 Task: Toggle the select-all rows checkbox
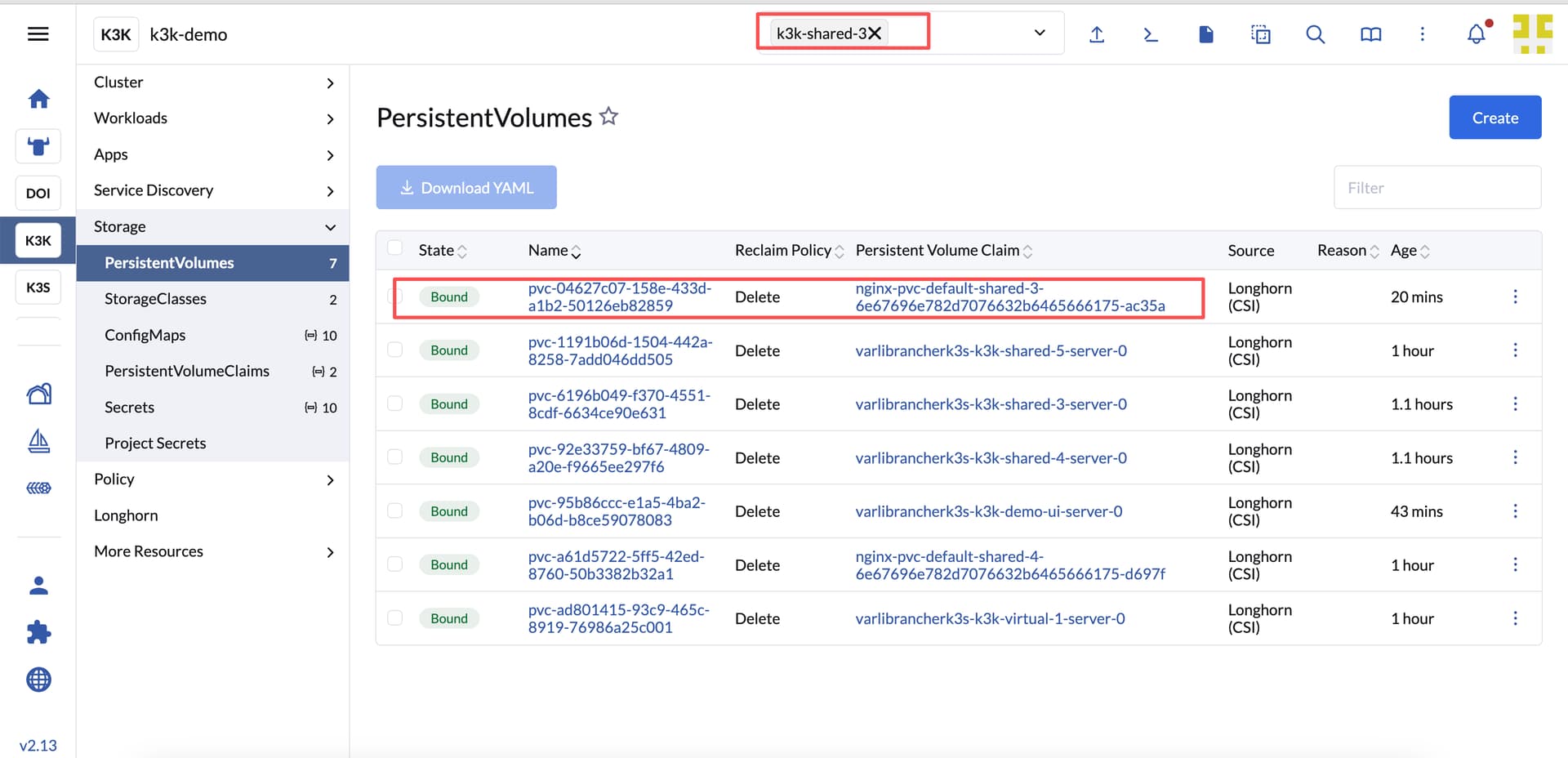coord(395,248)
